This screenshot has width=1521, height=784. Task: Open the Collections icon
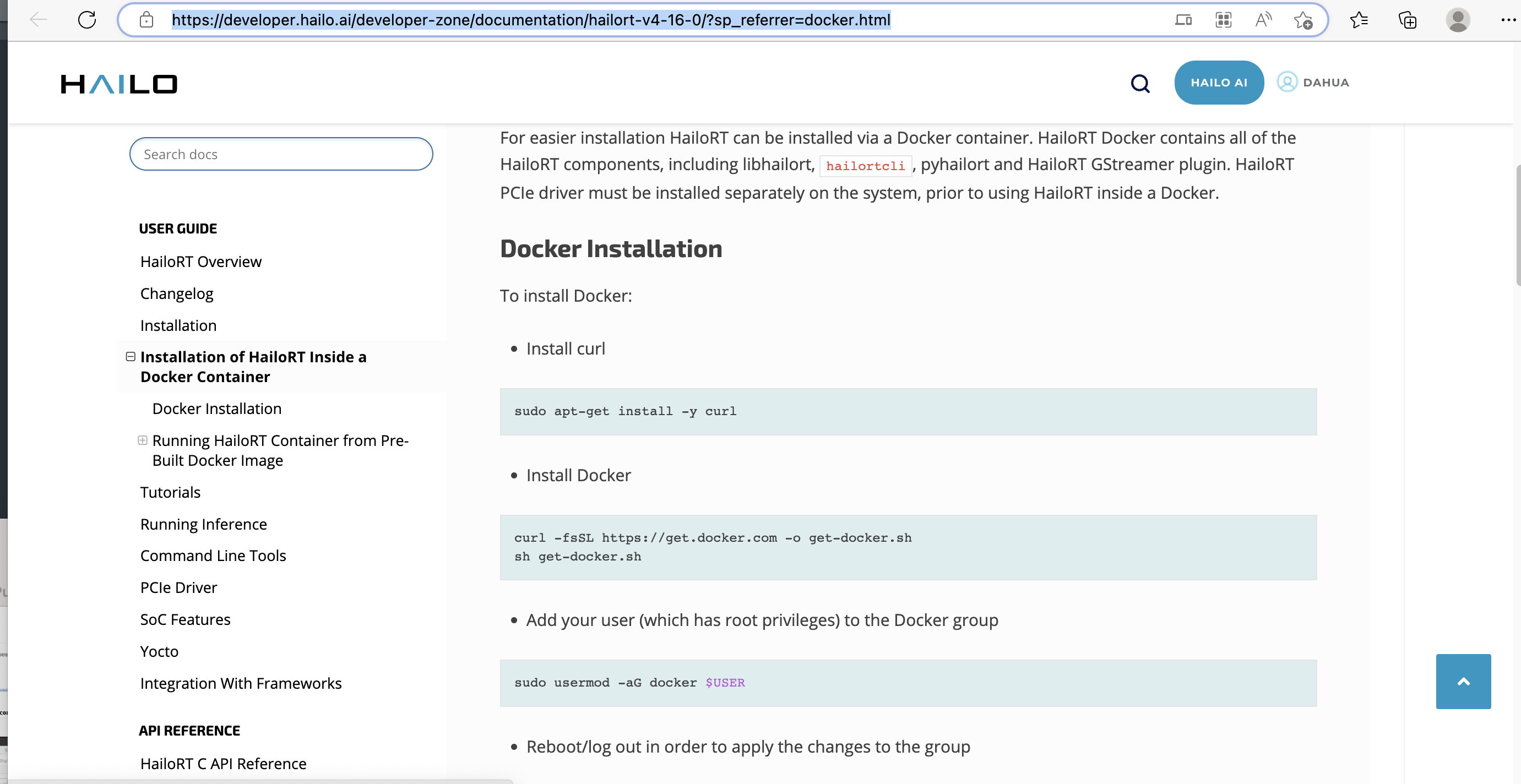click(x=1408, y=19)
